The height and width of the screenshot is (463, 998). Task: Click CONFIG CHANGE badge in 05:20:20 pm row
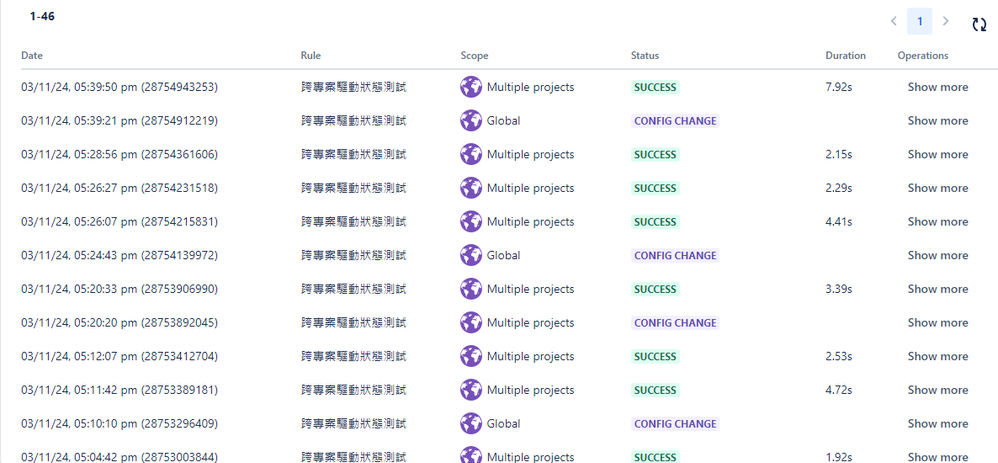pos(675,324)
